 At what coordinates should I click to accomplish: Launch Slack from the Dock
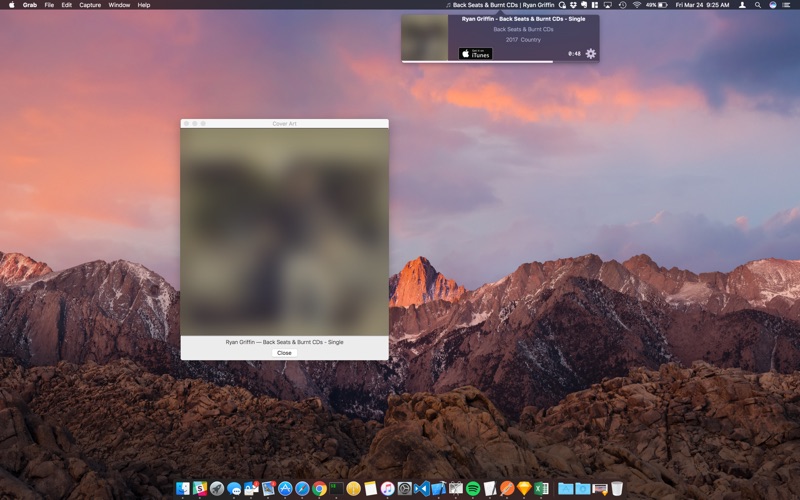click(x=200, y=488)
